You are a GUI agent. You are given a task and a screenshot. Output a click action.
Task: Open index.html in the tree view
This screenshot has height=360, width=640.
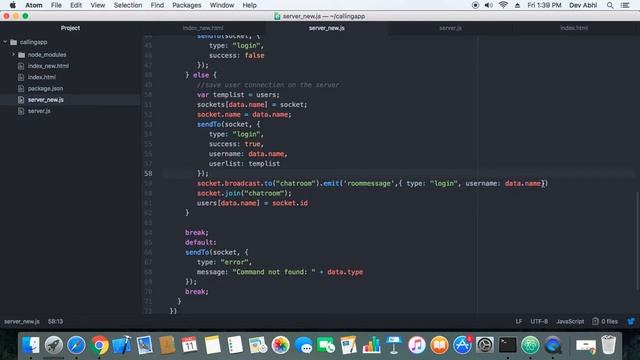[42, 77]
